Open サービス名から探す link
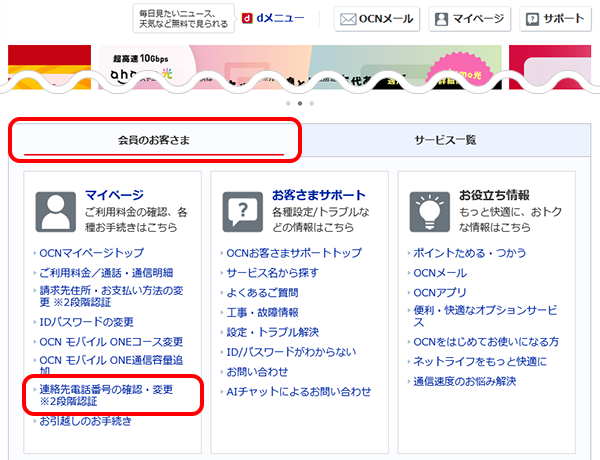Viewport: 600px width, 460px height. click(272, 273)
